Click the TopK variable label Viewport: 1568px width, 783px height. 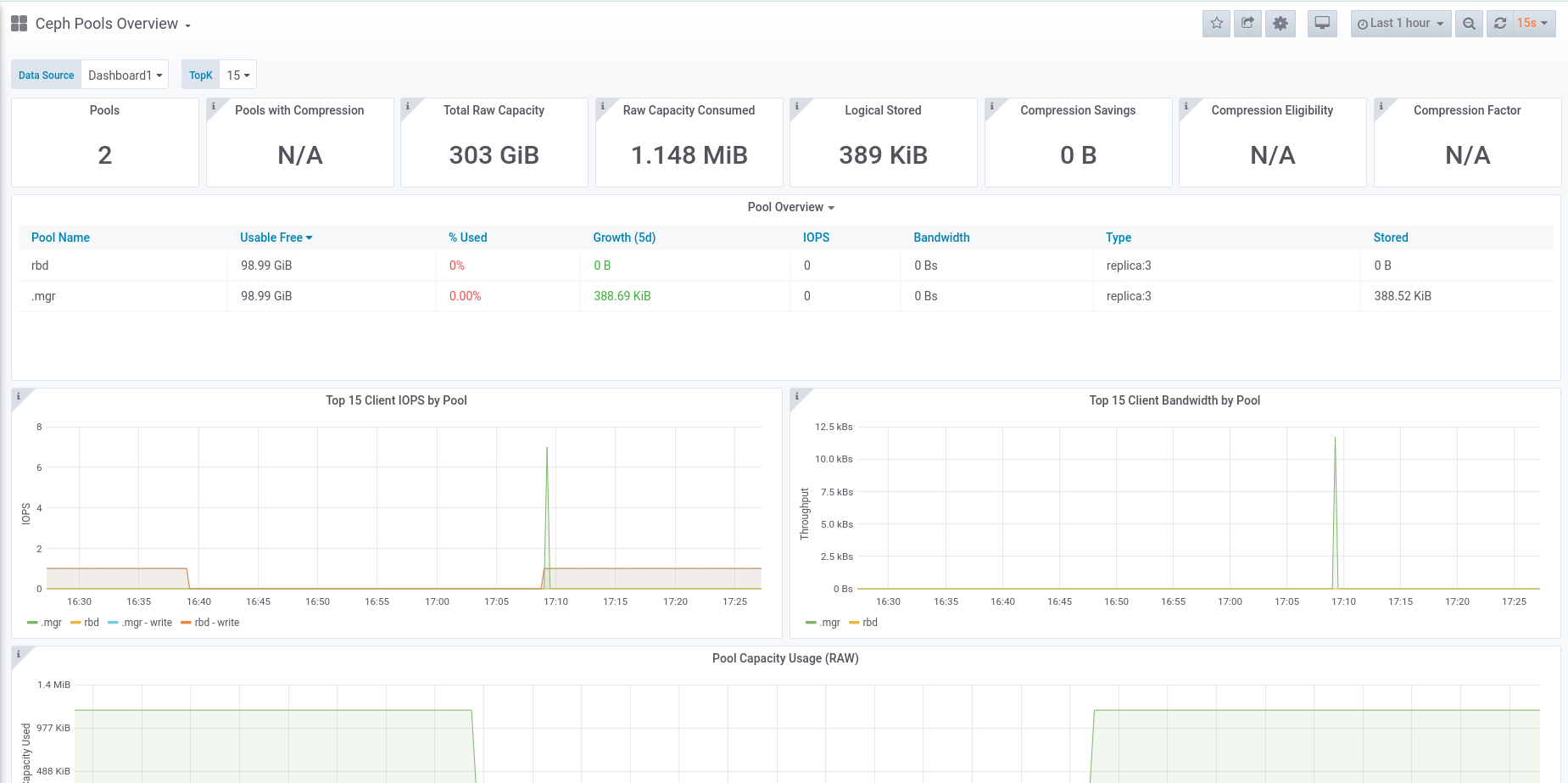coord(200,75)
